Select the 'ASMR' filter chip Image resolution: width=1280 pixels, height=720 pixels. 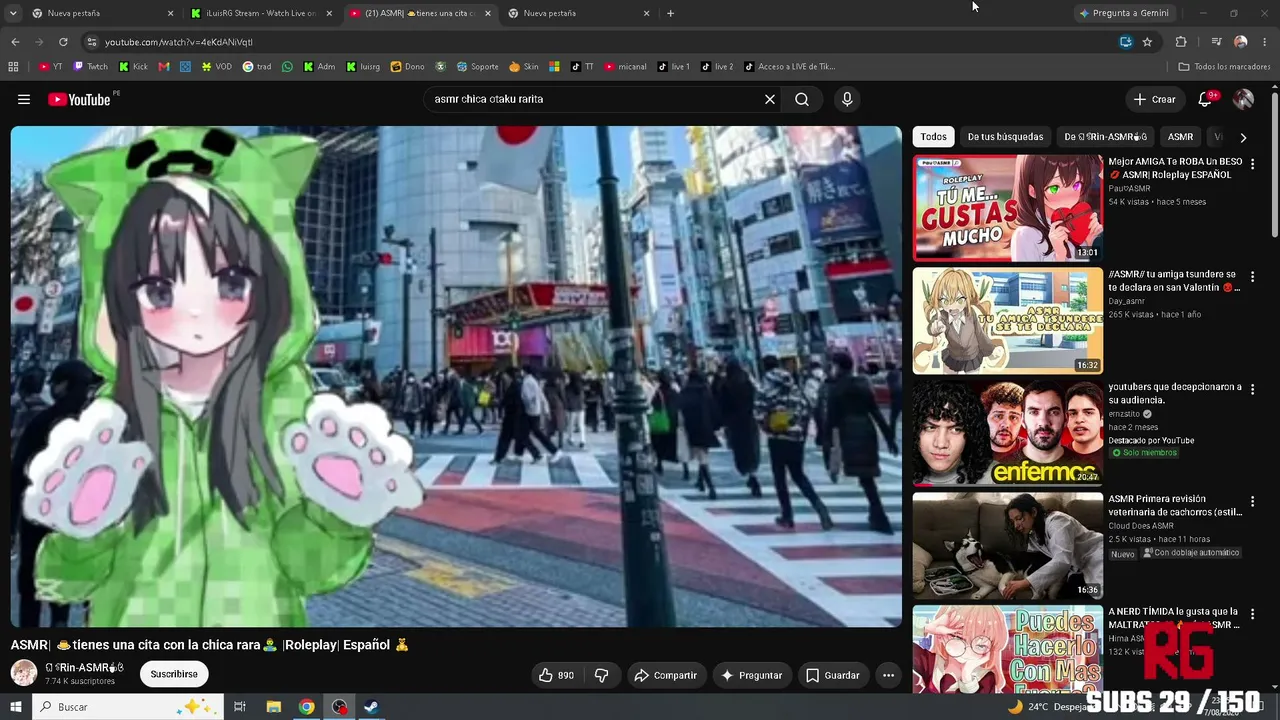tap(1181, 137)
